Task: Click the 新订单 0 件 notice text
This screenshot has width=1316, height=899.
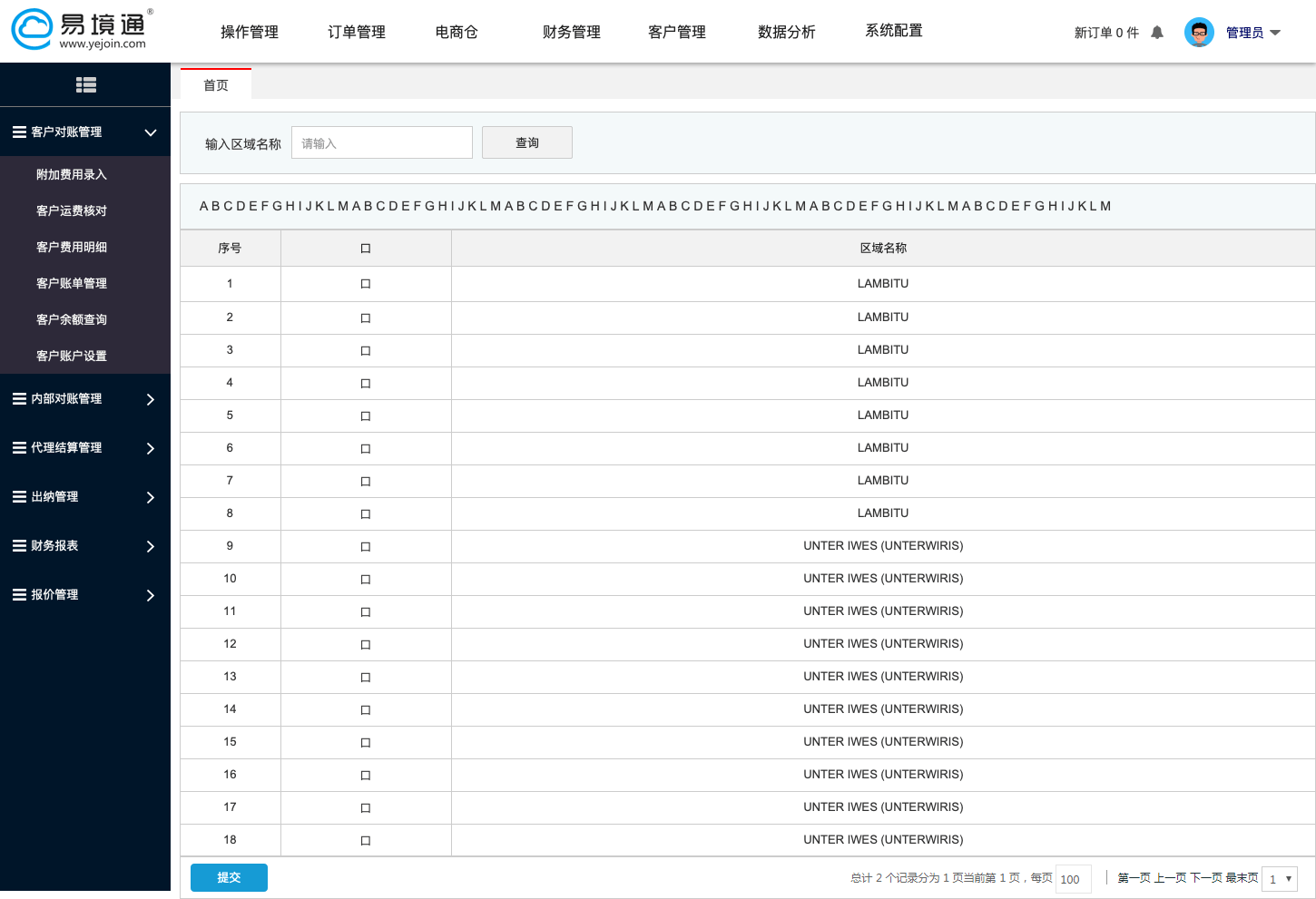Action: pyautogui.click(x=1106, y=33)
